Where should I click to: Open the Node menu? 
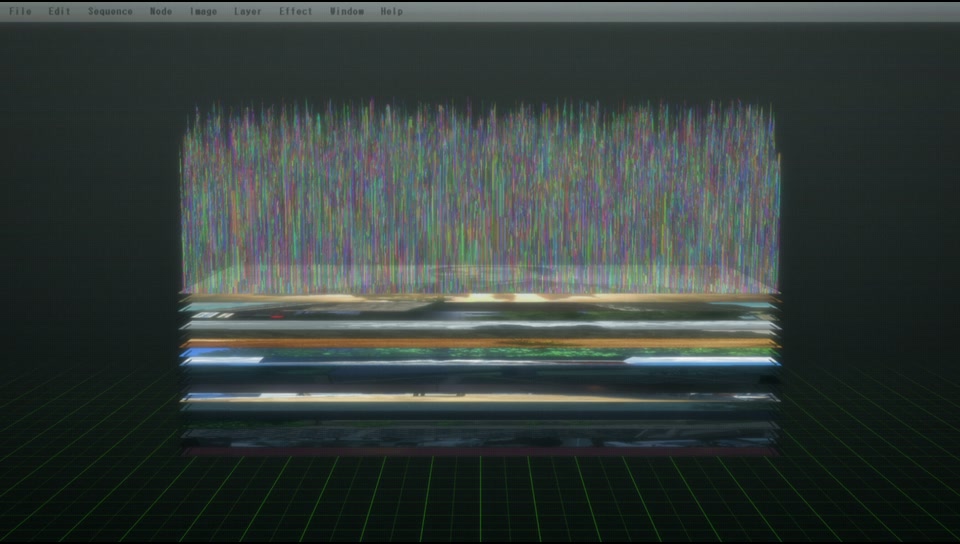(161, 11)
